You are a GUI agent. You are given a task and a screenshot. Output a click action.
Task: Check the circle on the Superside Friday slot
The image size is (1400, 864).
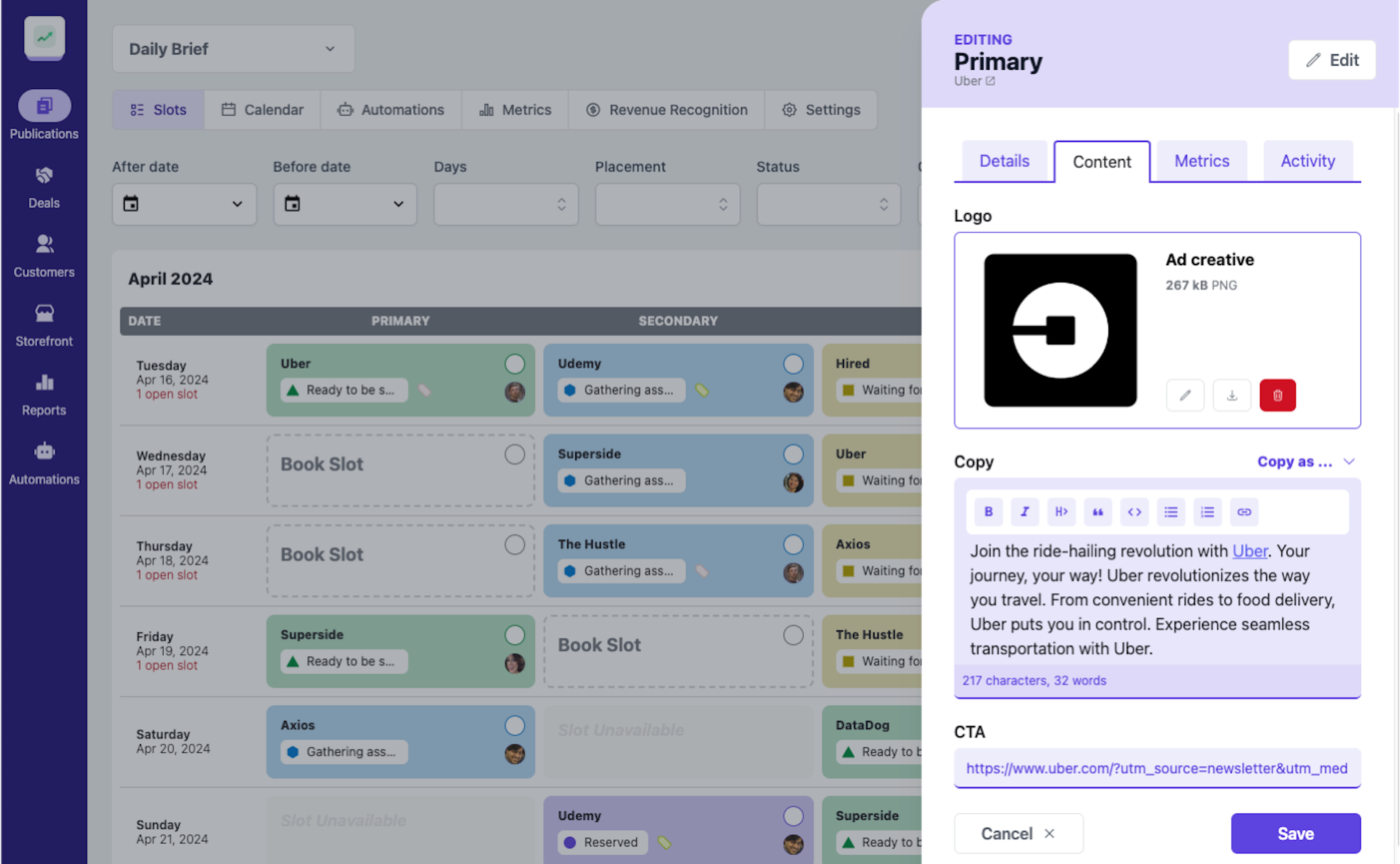pyautogui.click(x=514, y=635)
